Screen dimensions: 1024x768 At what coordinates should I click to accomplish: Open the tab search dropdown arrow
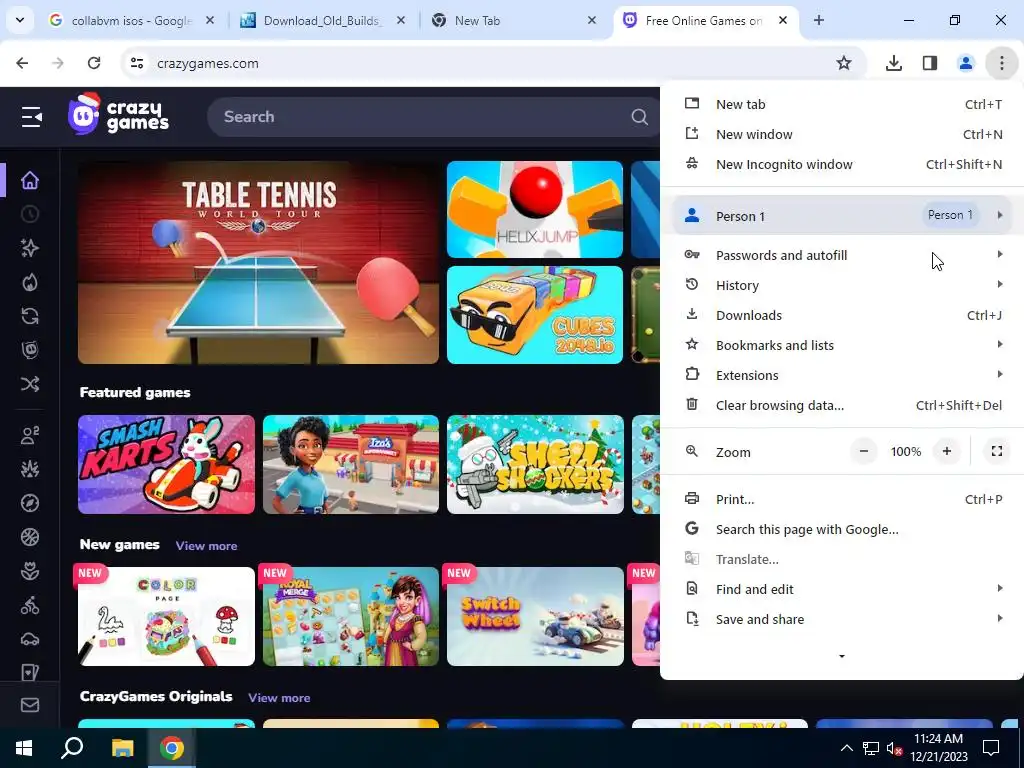tap(20, 20)
